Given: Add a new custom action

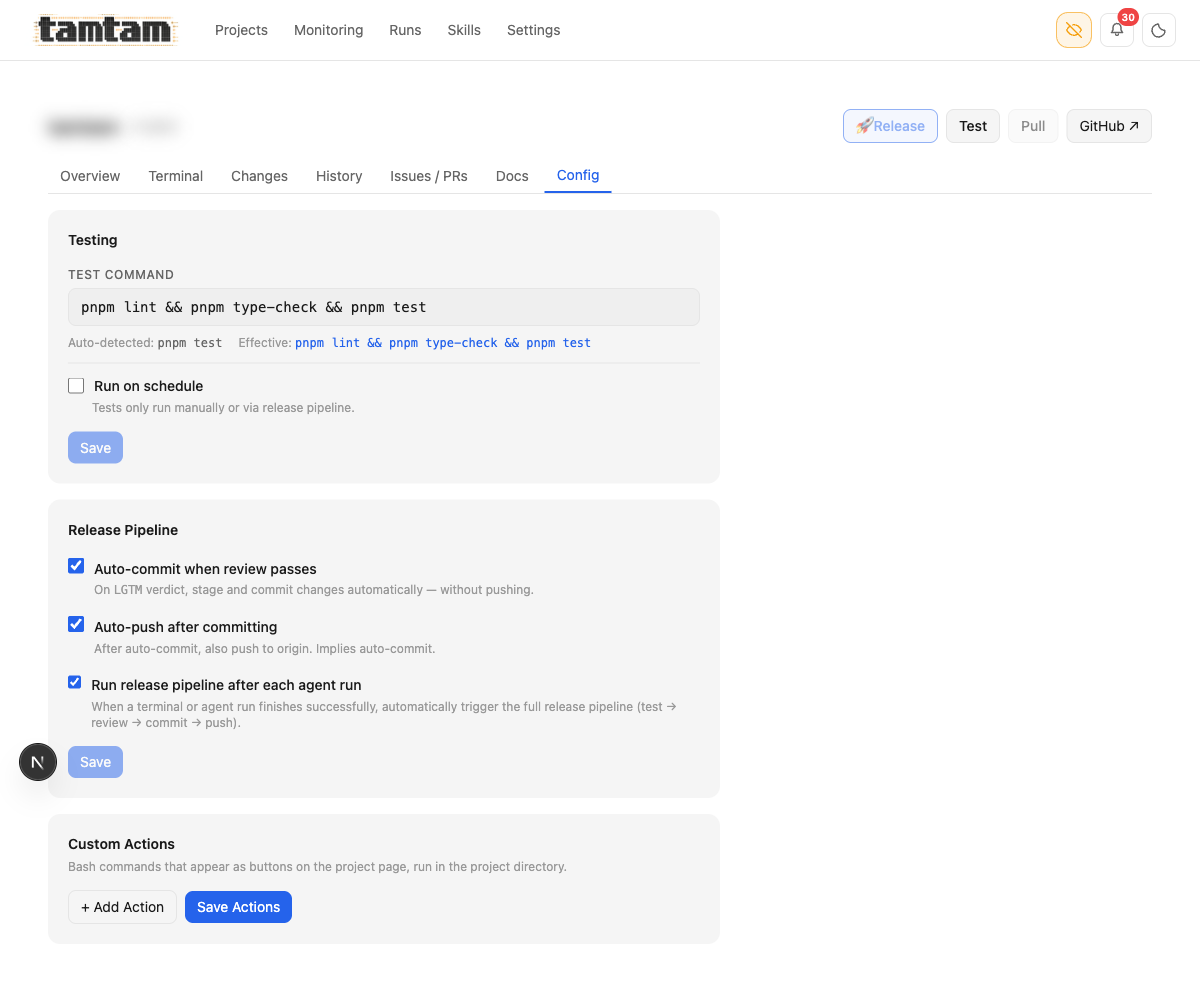Looking at the screenshot, I should [x=122, y=907].
